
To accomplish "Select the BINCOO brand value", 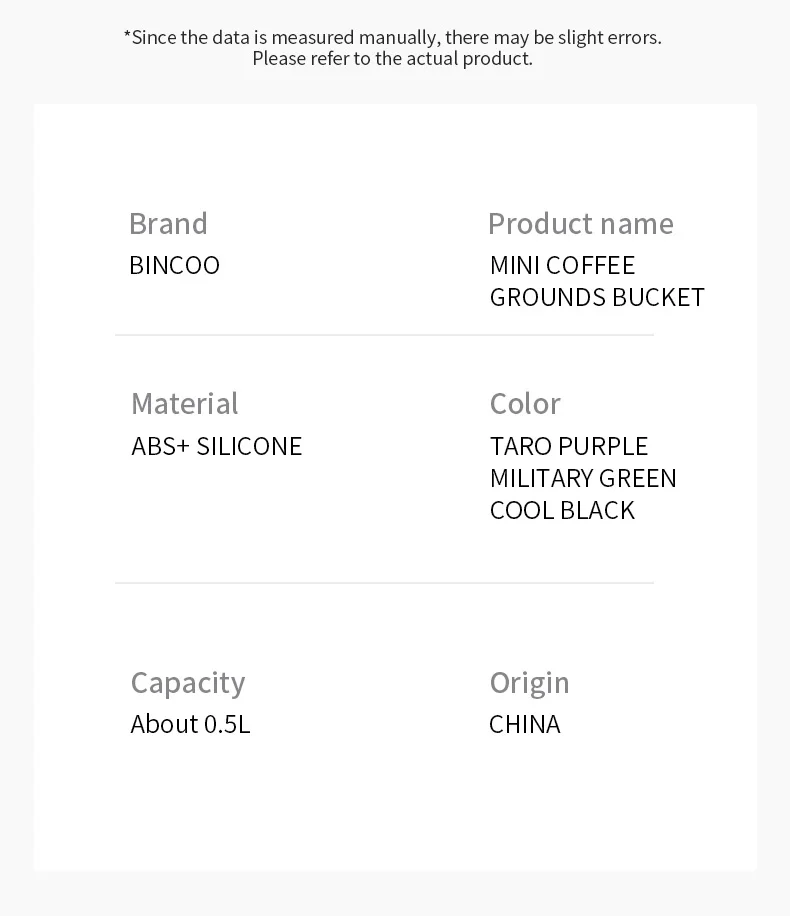I will tap(174, 265).
